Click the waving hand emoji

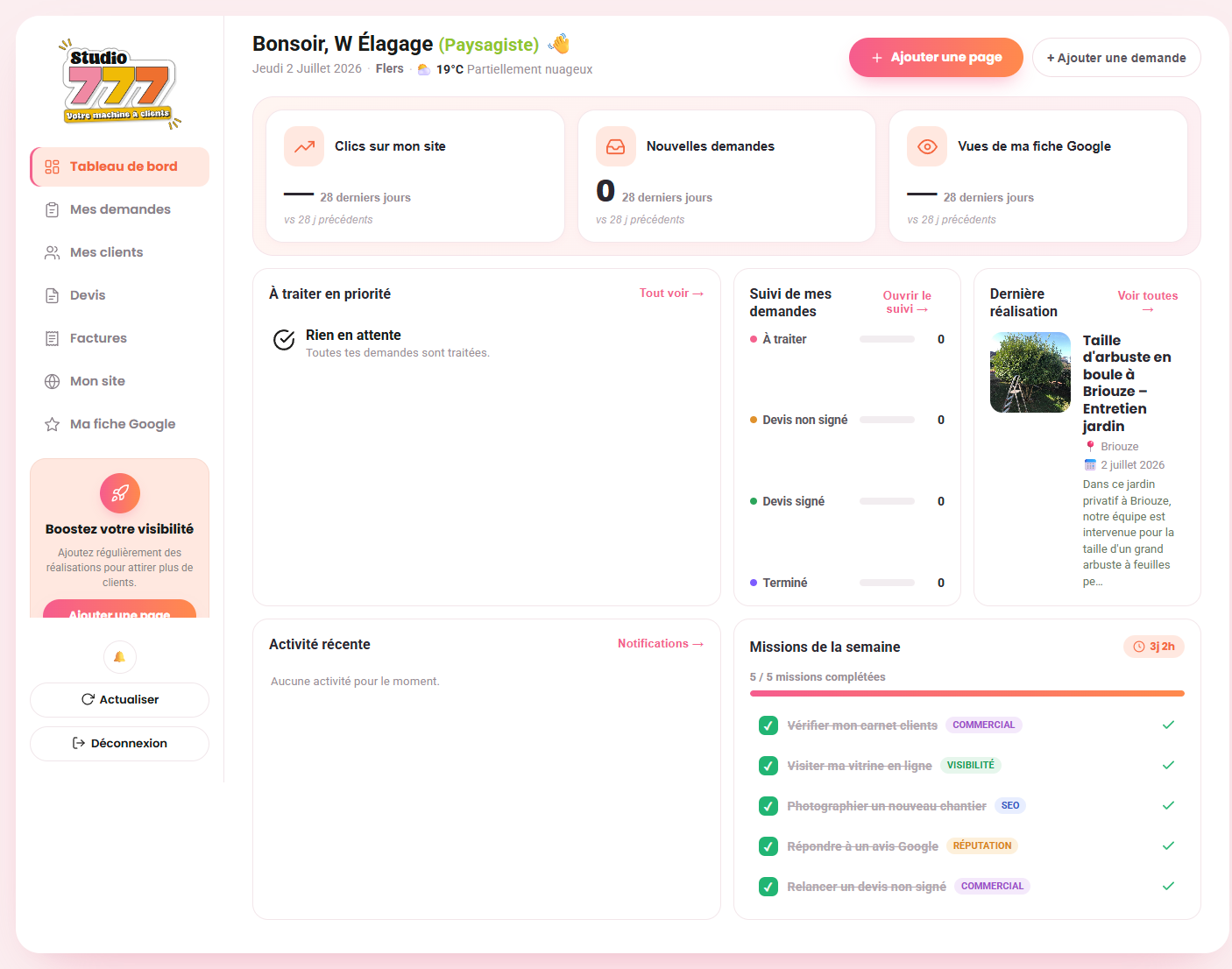click(559, 44)
